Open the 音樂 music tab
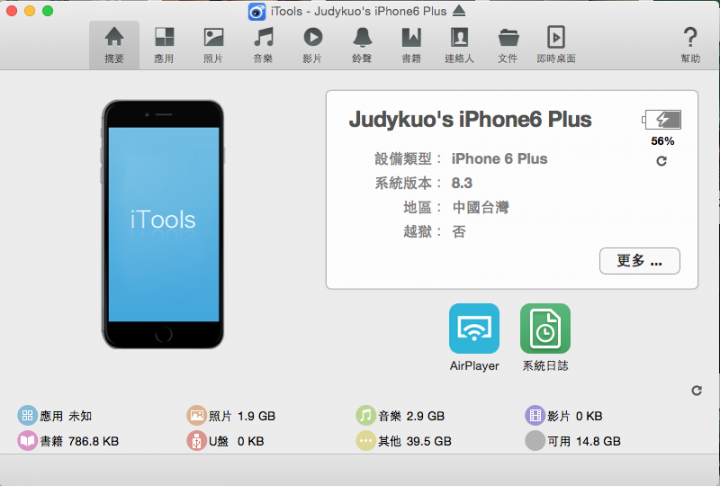The image size is (720, 486). 263,45
